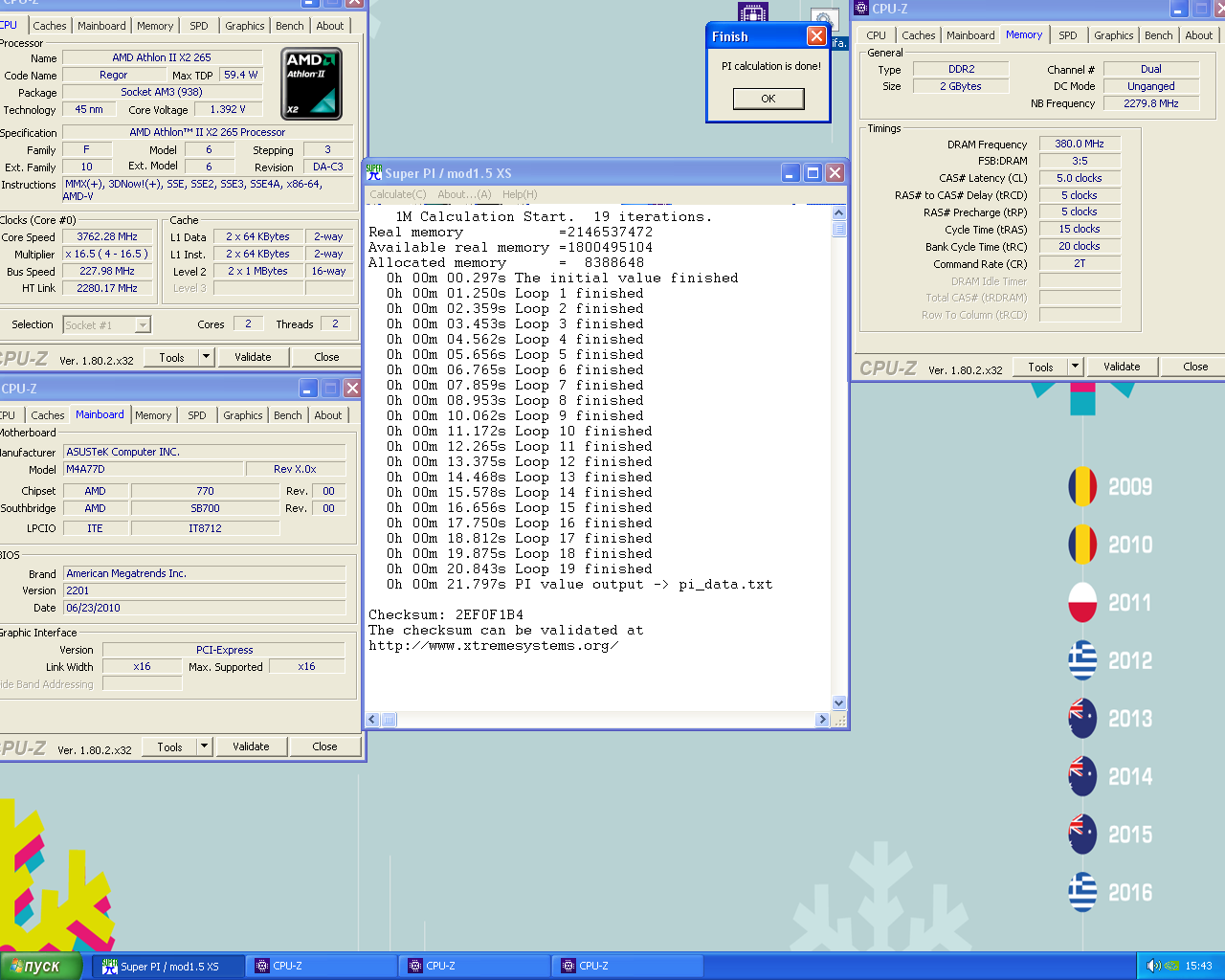Activate first CPU-Z taskbar button
The width and height of the screenshot is (1225, 980).
pos(321,966)
